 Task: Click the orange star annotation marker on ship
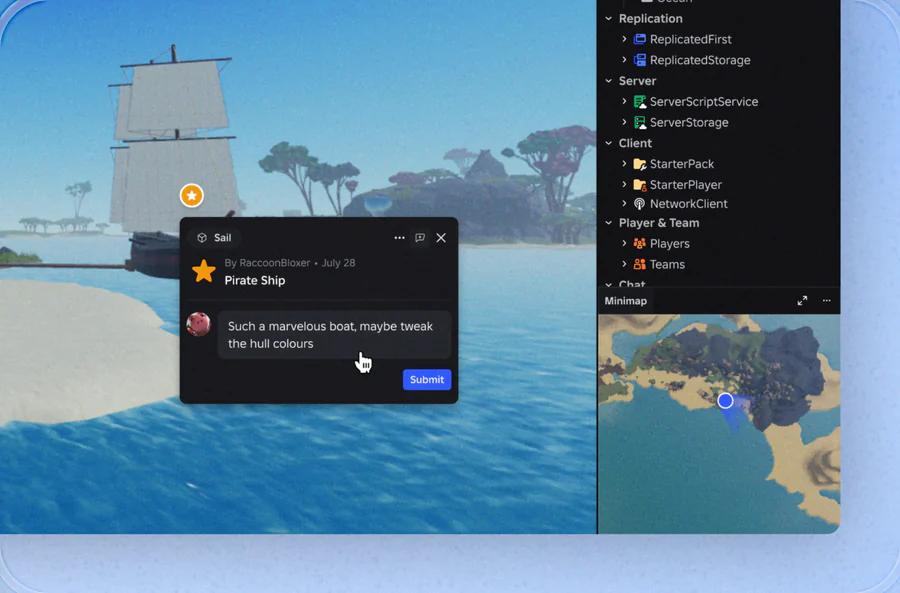point(192,196)
